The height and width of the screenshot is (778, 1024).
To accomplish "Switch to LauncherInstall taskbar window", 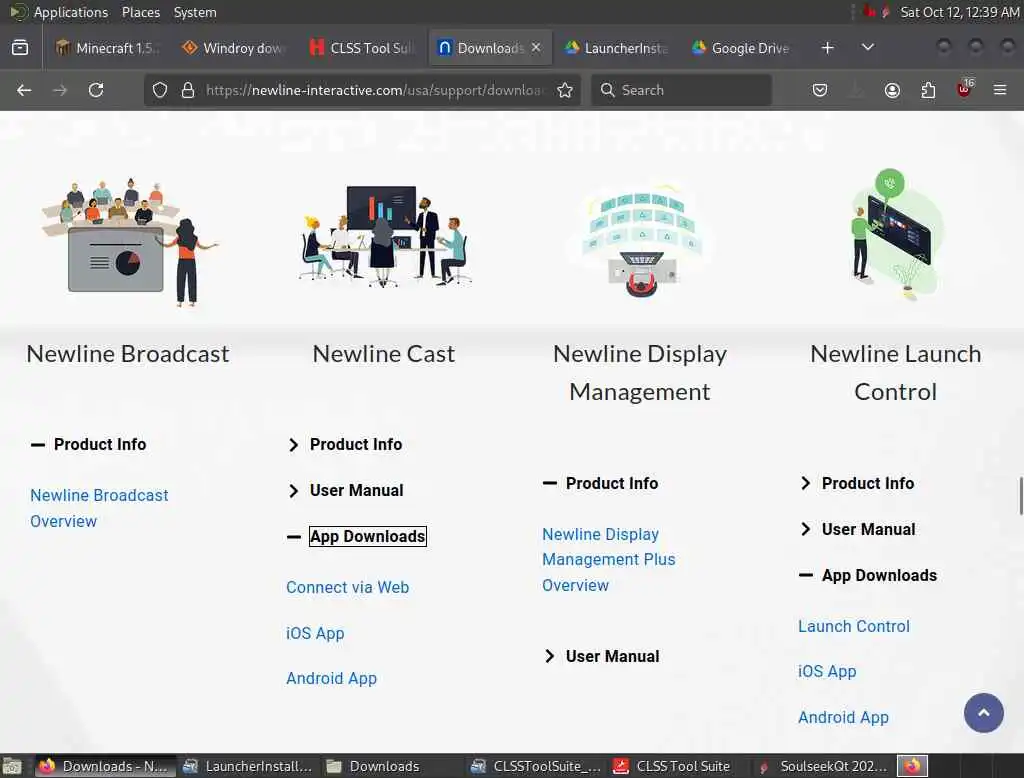I will coord(247,766).
